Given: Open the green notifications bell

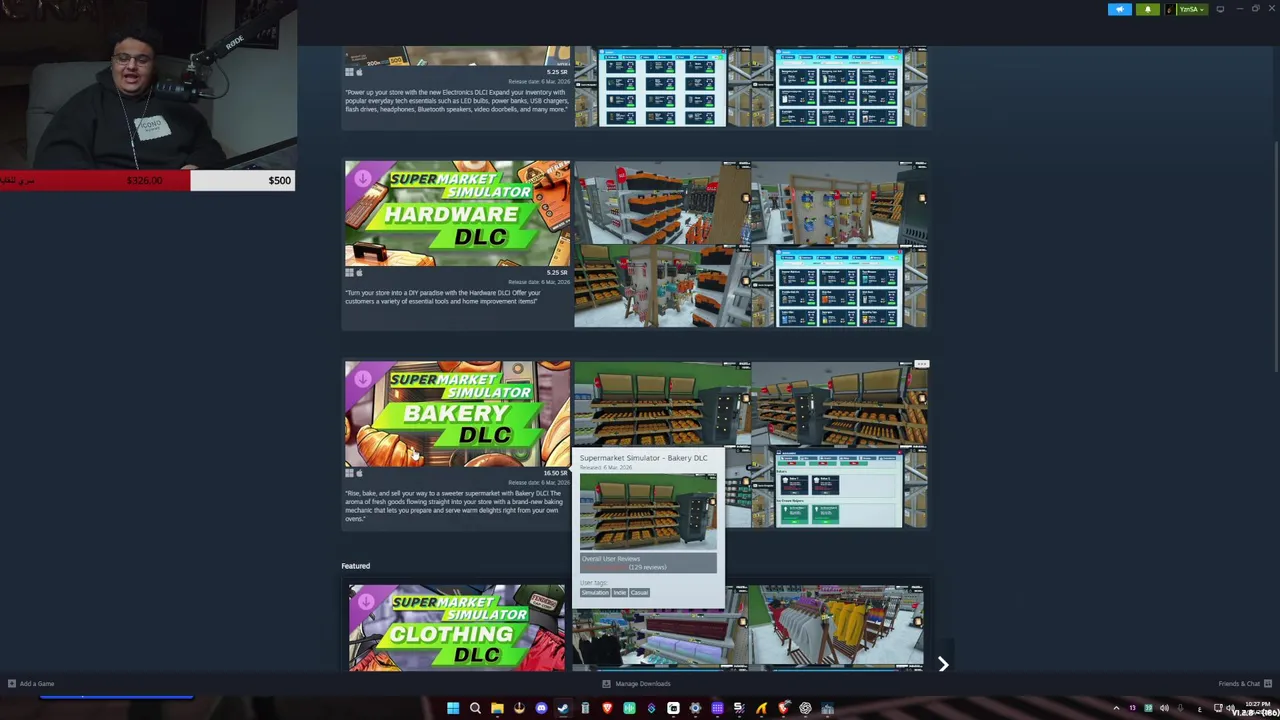Looking at the screenshot, I should coord(1147,9).
